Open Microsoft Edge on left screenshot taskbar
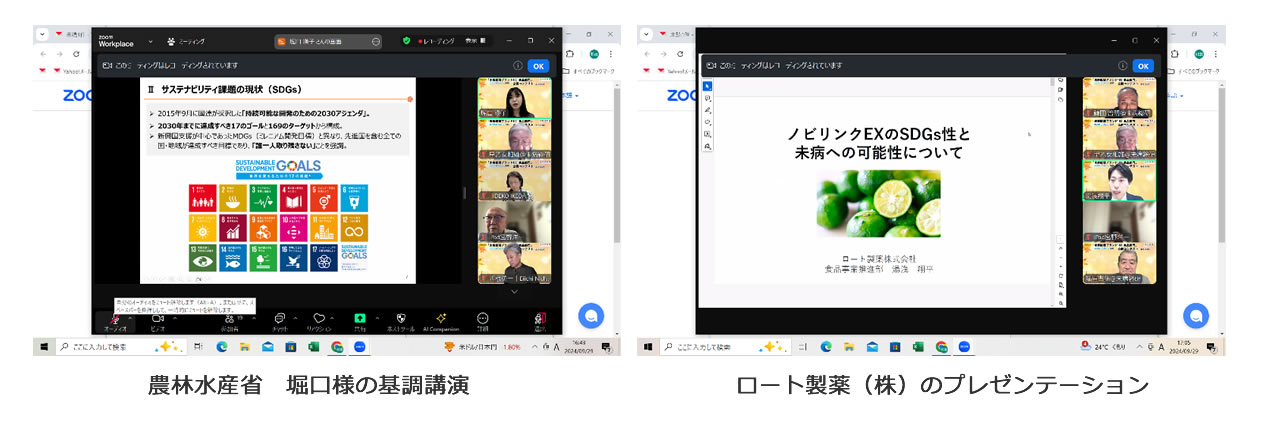 222,347
